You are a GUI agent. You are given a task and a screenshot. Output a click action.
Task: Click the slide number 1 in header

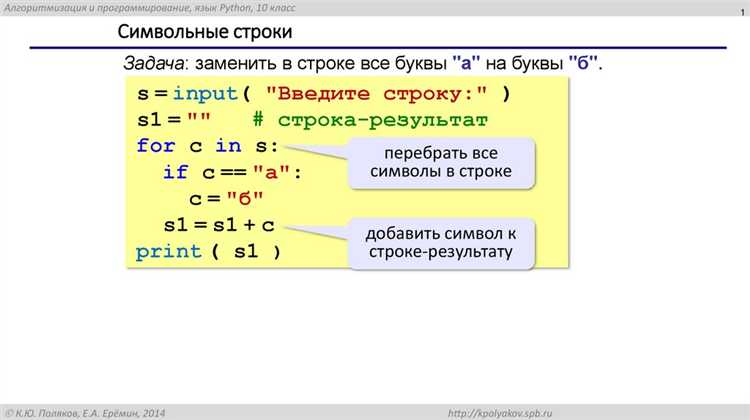click(743, 12)
